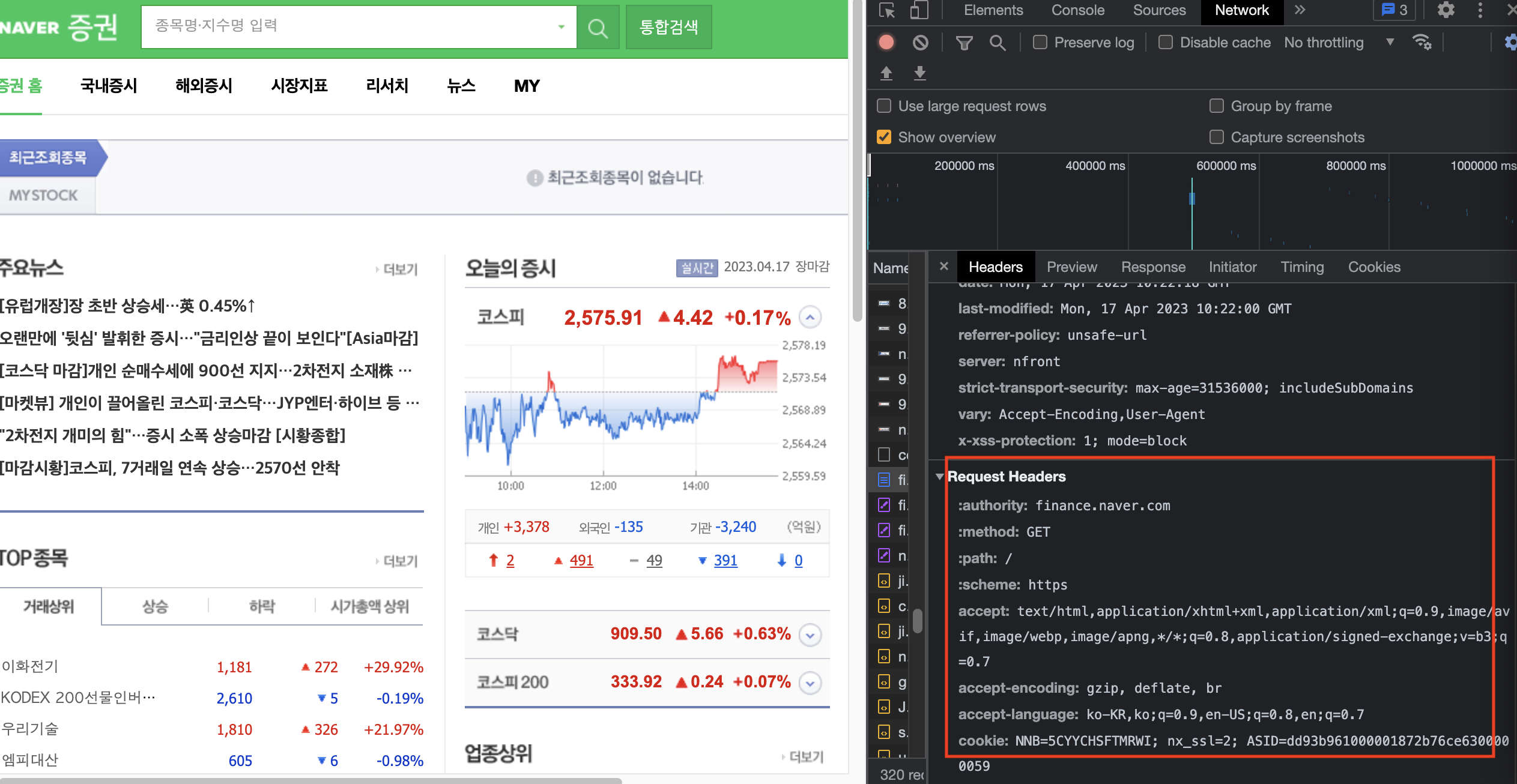The height and width of the screenshot is (784, 1517).
Task: Open the 국내증시 menu link
Action: 109,86
